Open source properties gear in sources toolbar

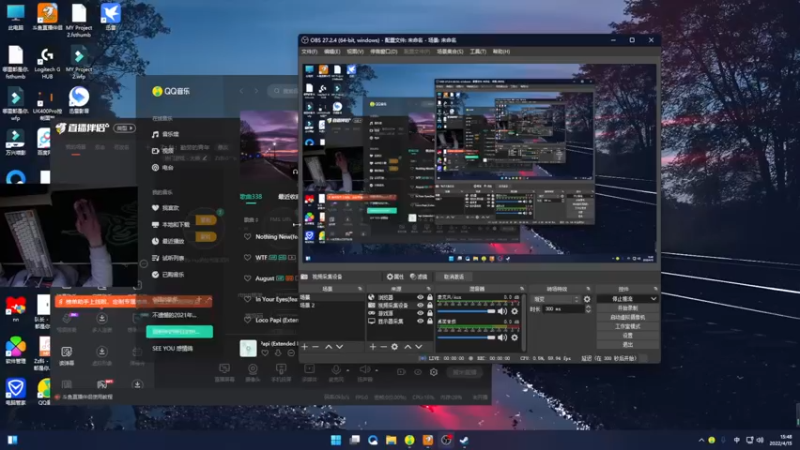click(x=394, y=346)
